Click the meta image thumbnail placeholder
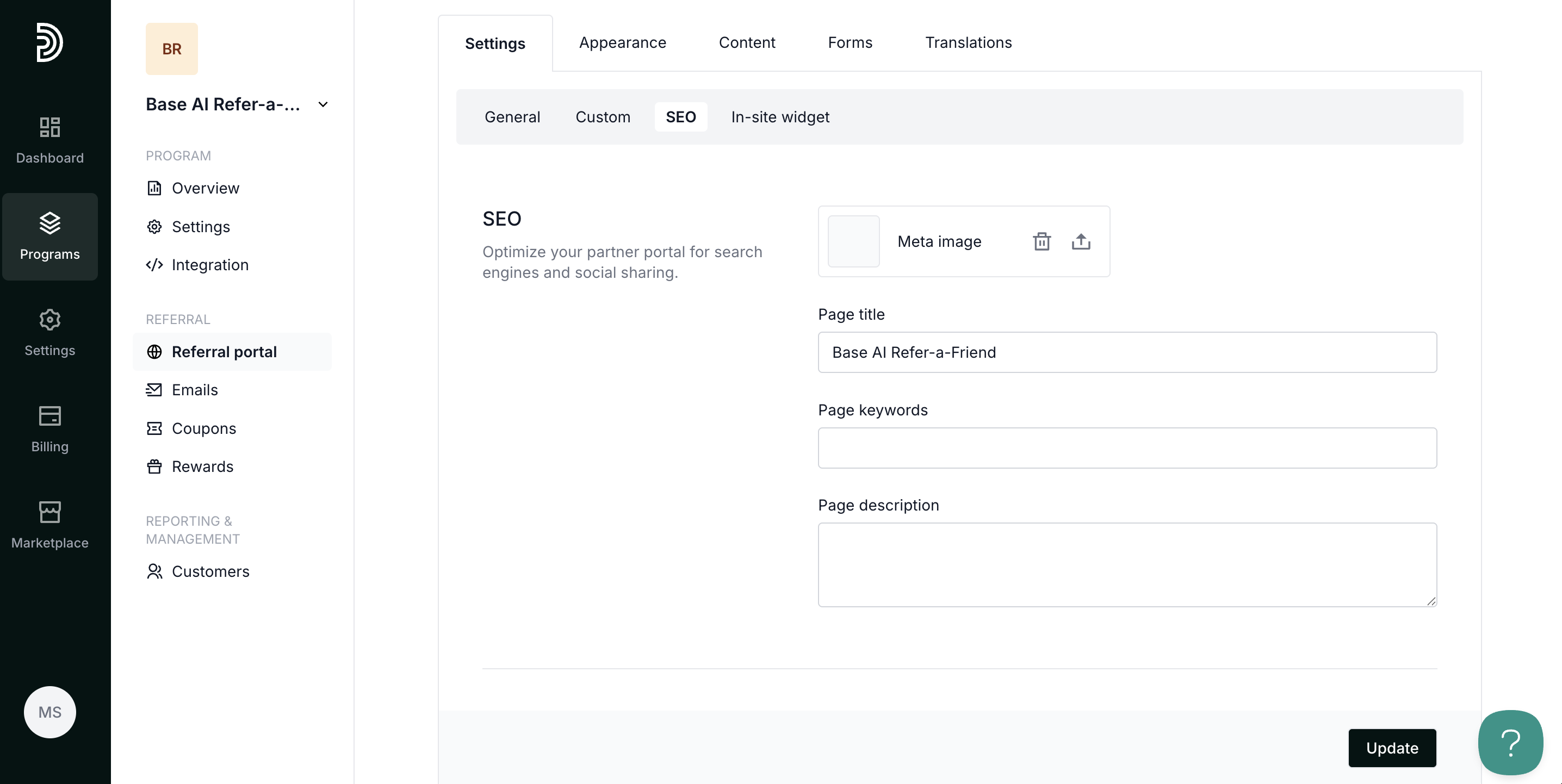Viewport: 1562px width, 784px height. pyautogui.click(x=853, y=241)
